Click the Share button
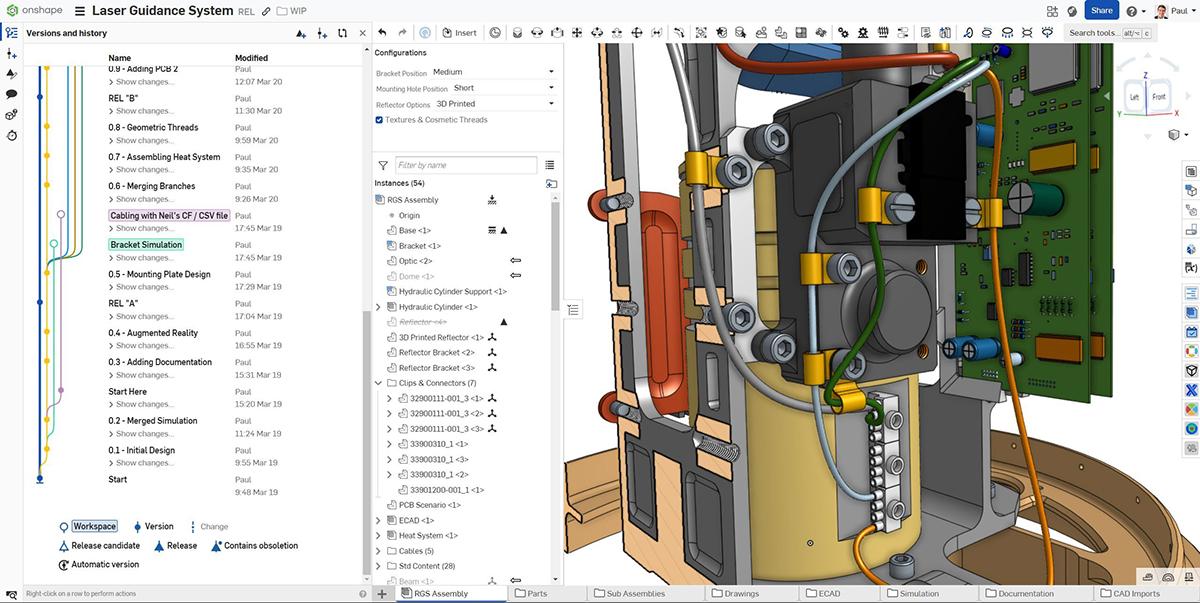The image size is (1200, 603). click(x=1101, y=10)
